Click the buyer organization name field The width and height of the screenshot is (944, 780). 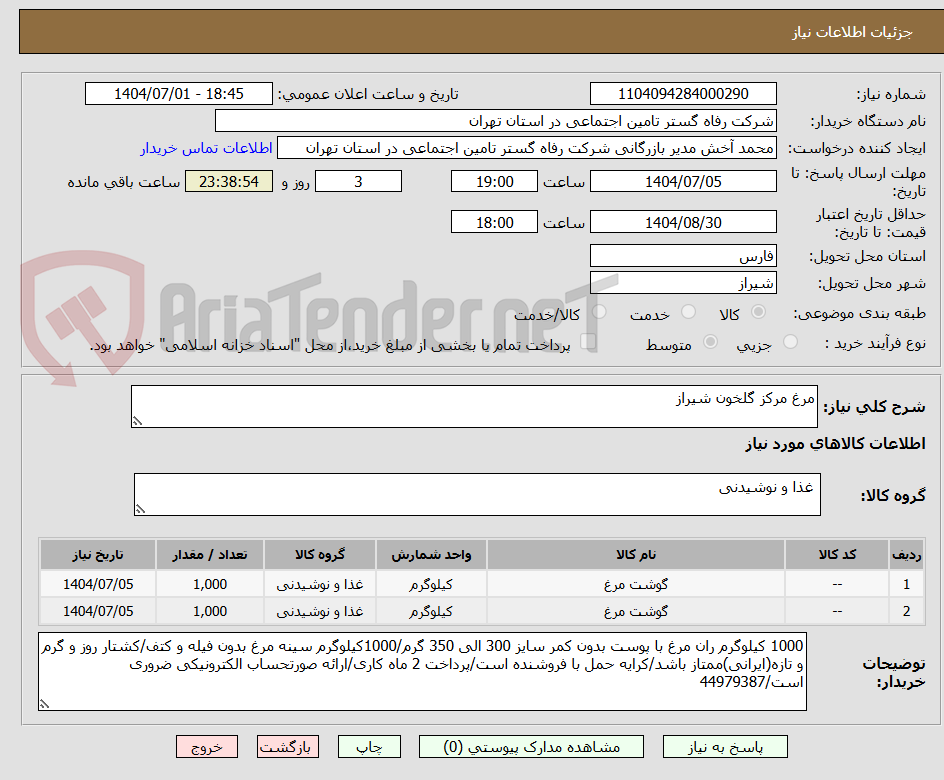[495, 121]
